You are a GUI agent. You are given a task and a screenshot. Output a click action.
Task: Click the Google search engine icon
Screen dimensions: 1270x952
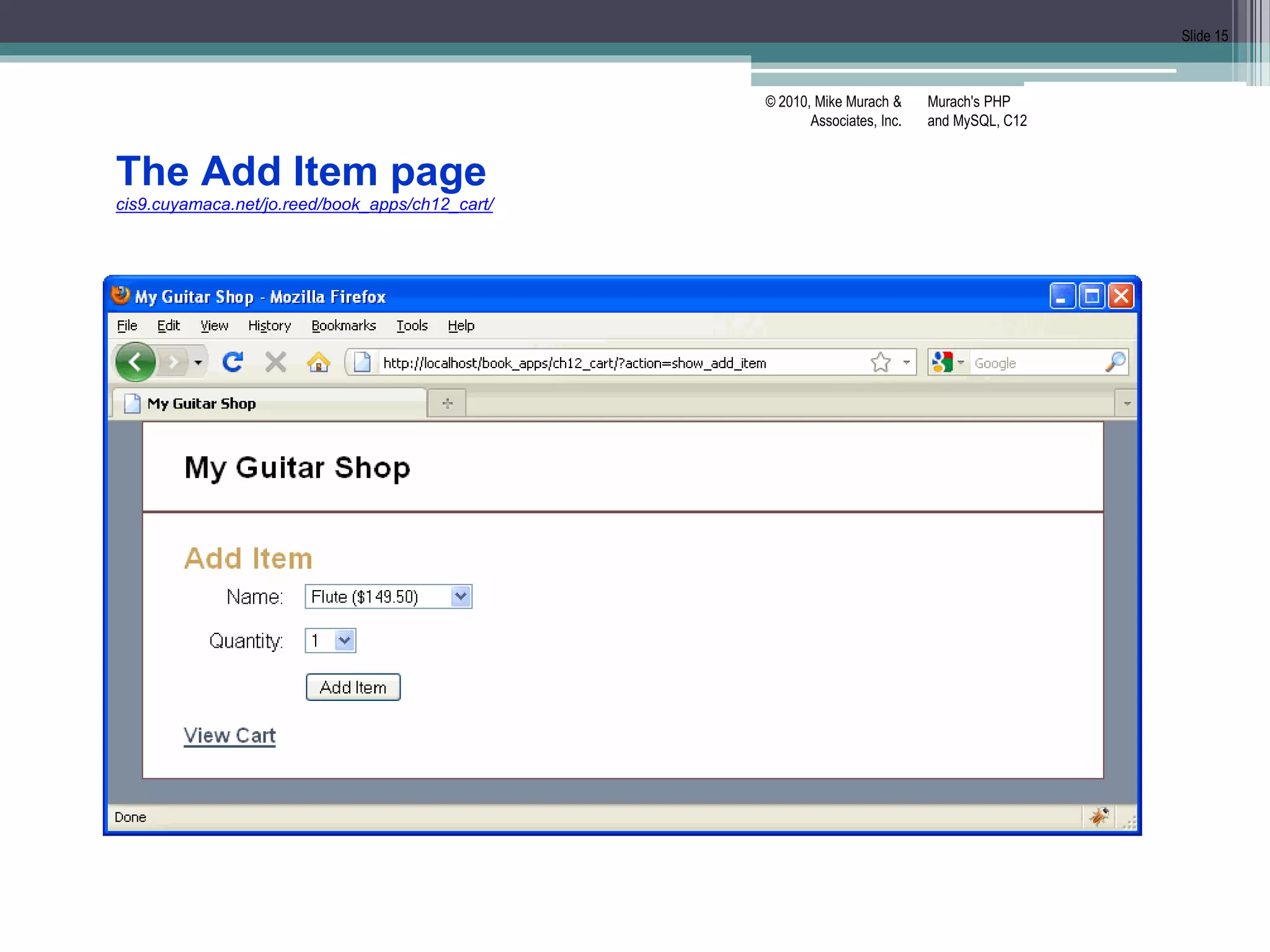pos(942,362)
